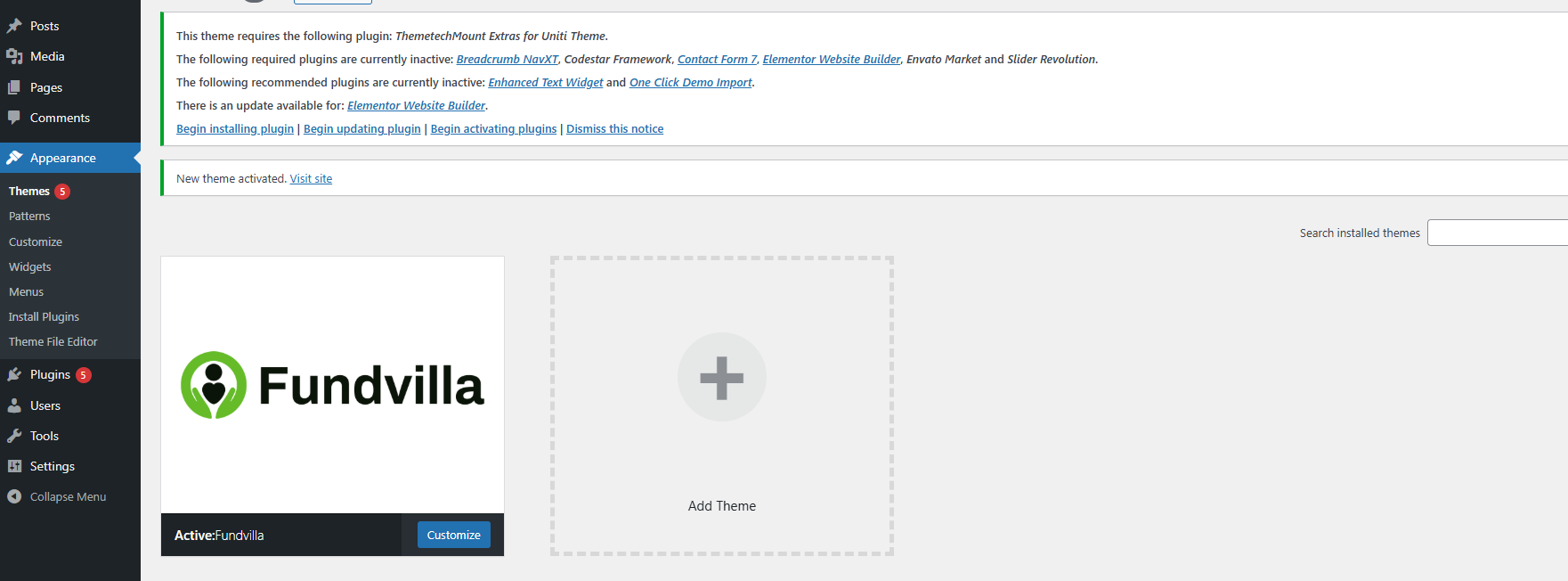The width and height of the screenshot is (1568, 581).
Task: Click the Settings sliders icon
Action: (14, 466)
